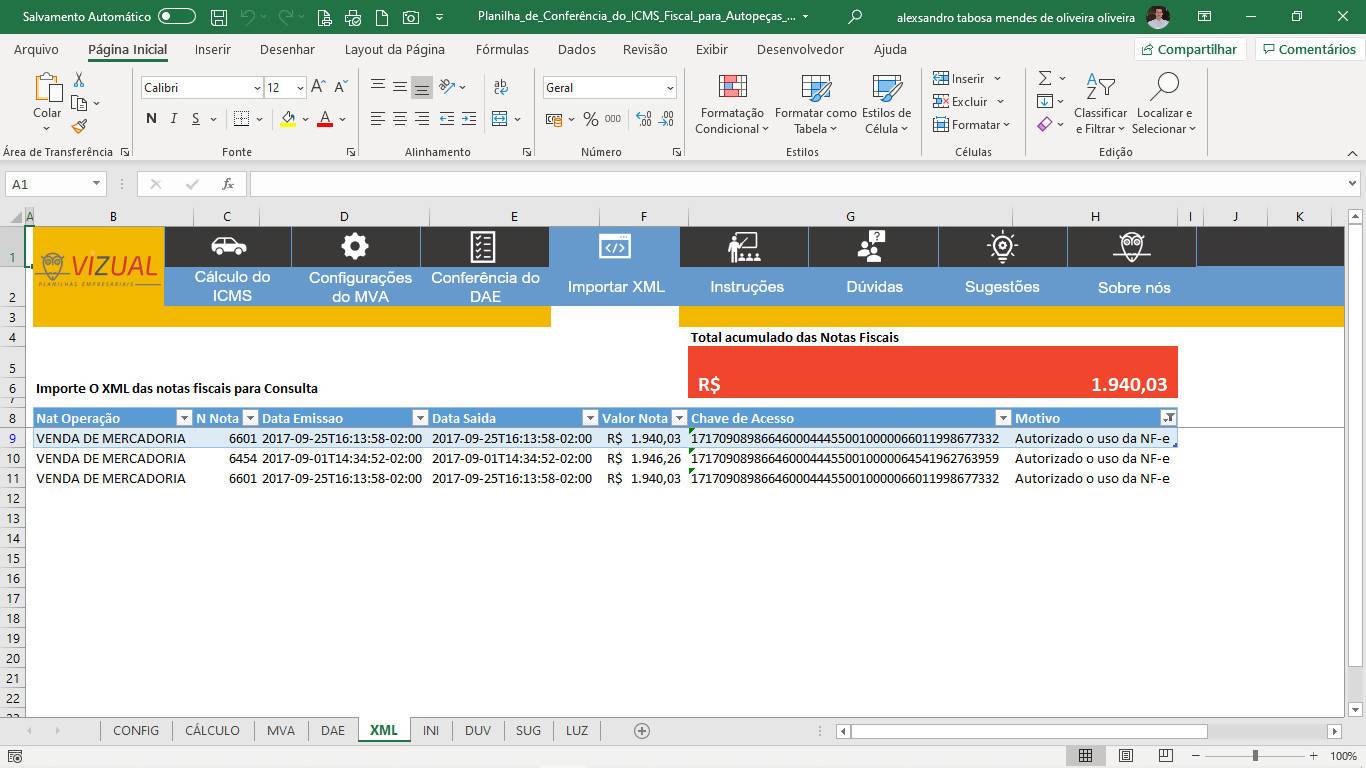
Task: Click the Format Painter brush icon
Action: pyautogui.click(x=79, y=126)
